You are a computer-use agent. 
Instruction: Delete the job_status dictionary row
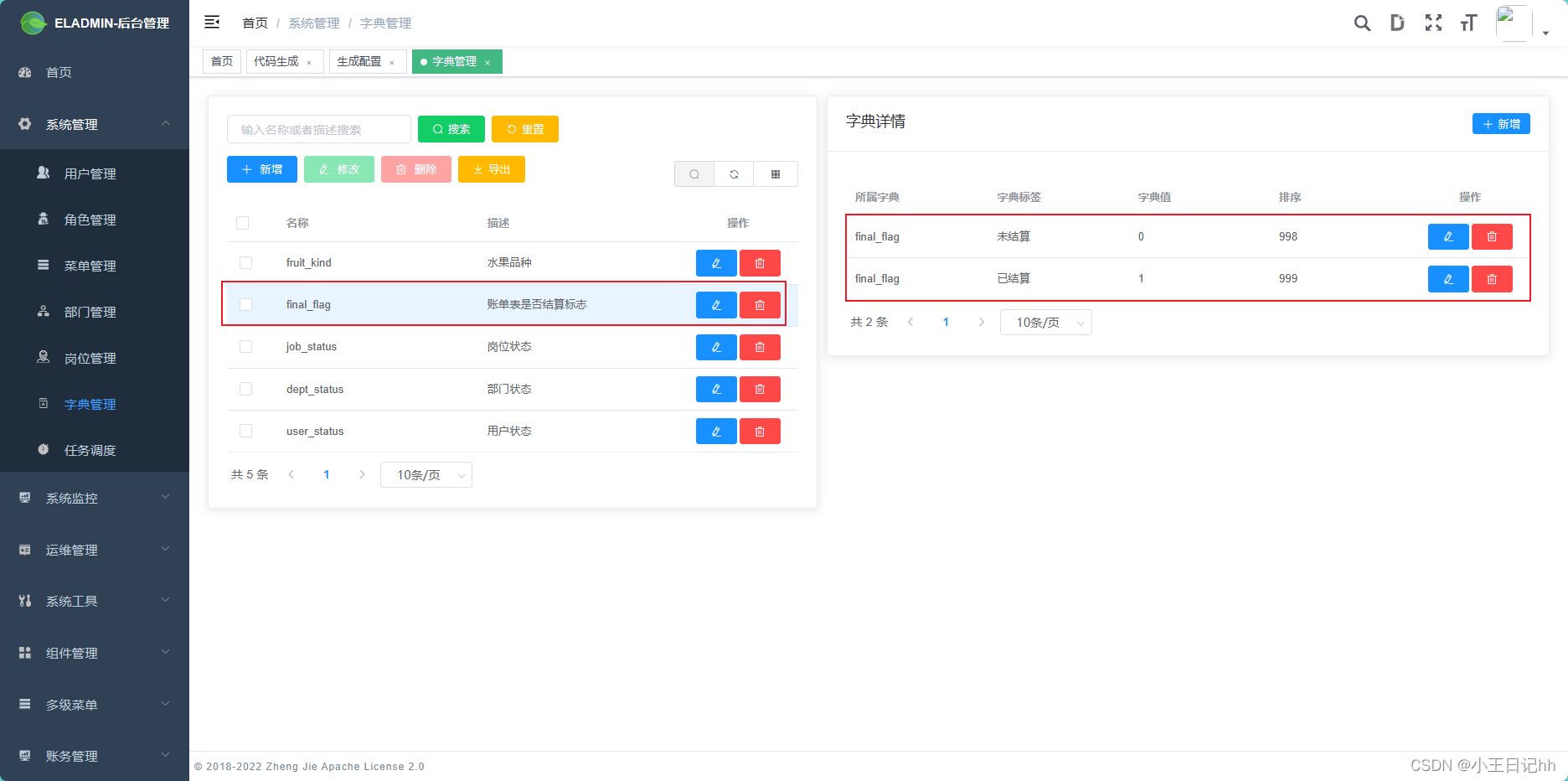coord(760,347)
